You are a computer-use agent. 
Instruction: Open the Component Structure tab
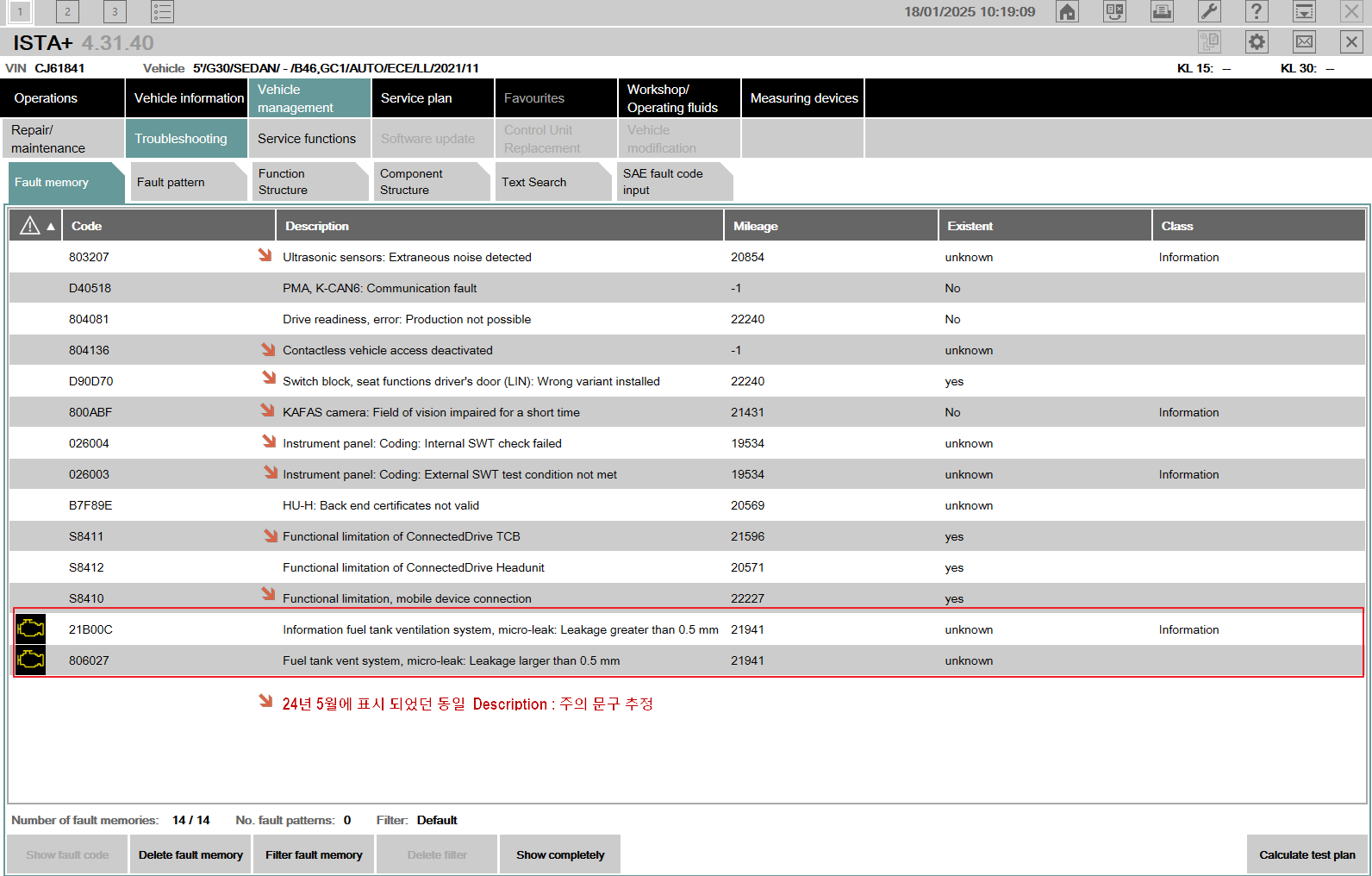[x=432, y=182]
